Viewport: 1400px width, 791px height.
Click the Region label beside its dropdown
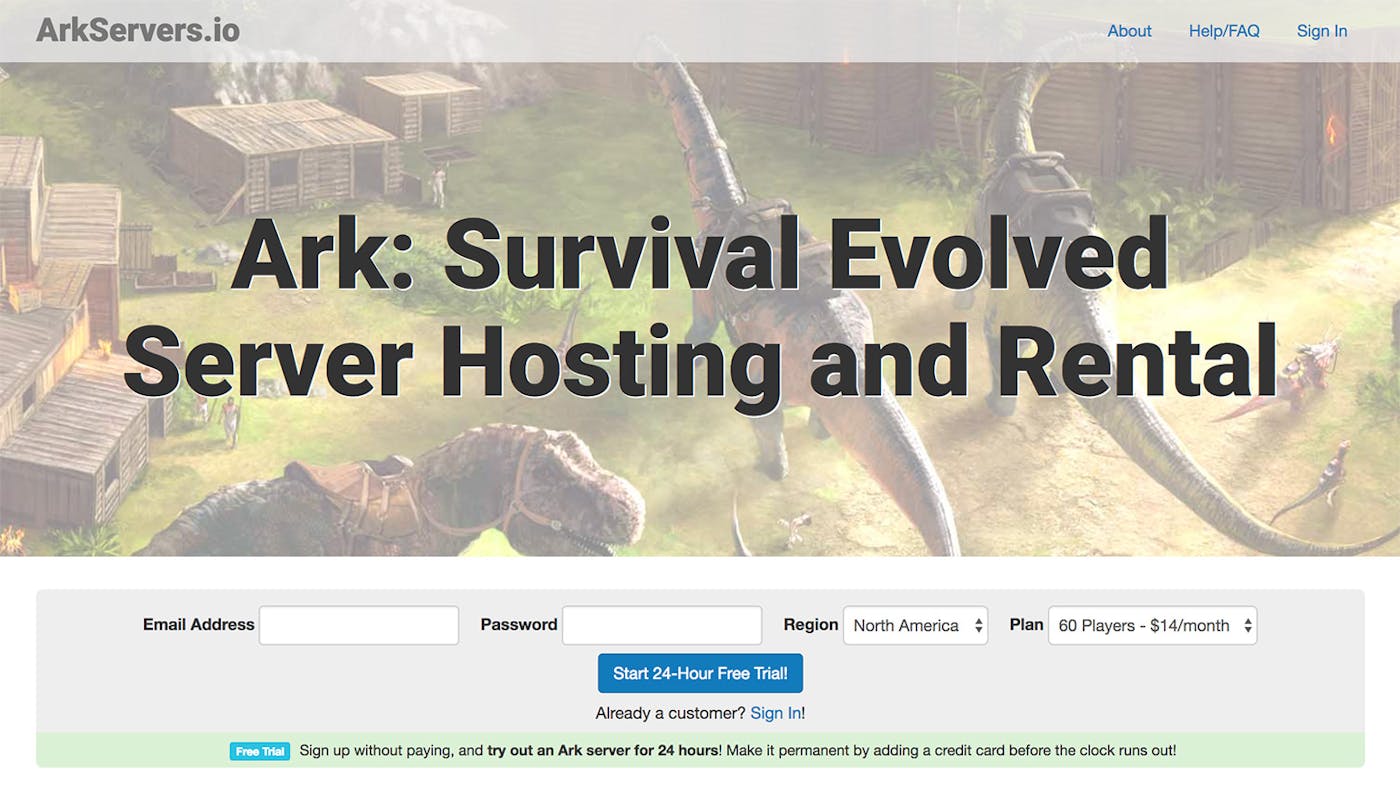810,624
